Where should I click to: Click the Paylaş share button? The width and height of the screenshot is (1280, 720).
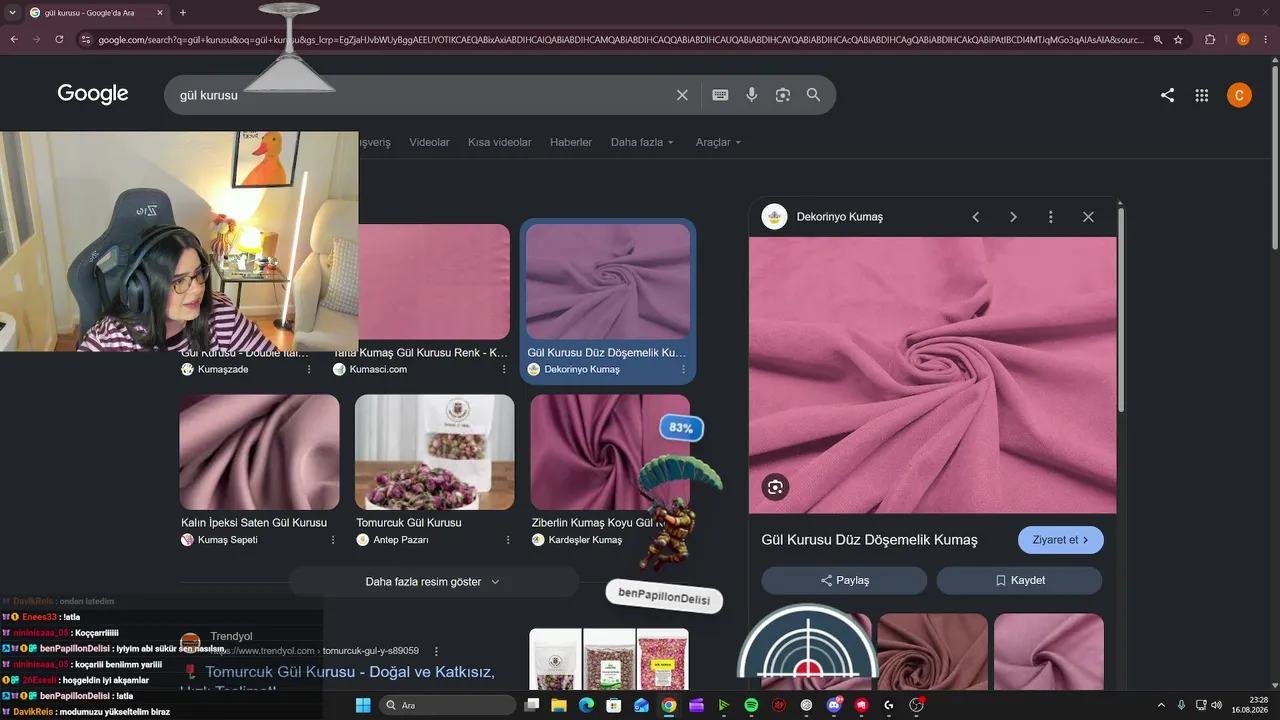pyautogui.click(x=844, y=580)
